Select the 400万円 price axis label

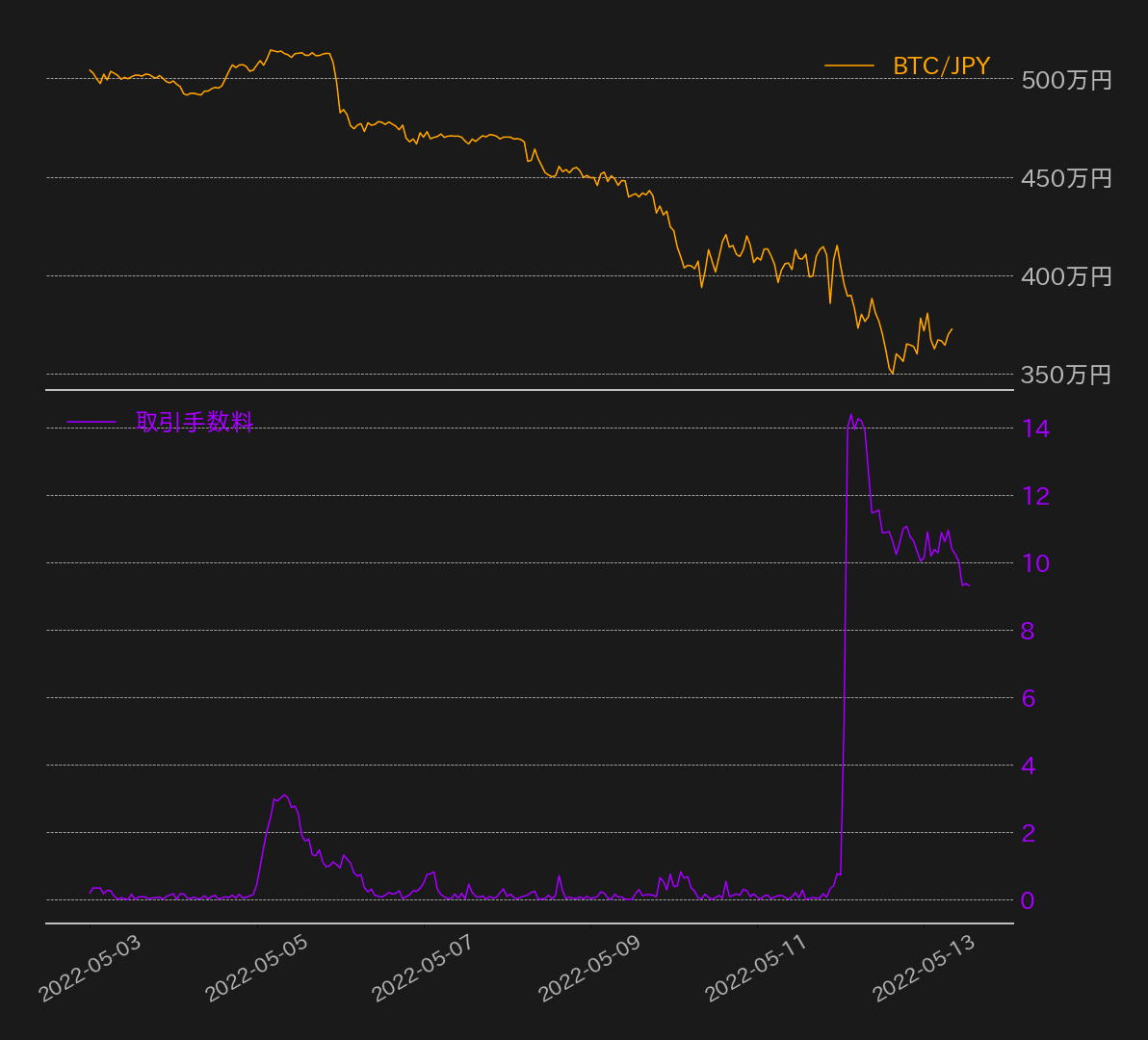pyautogui.click(x=1066, y=276)
